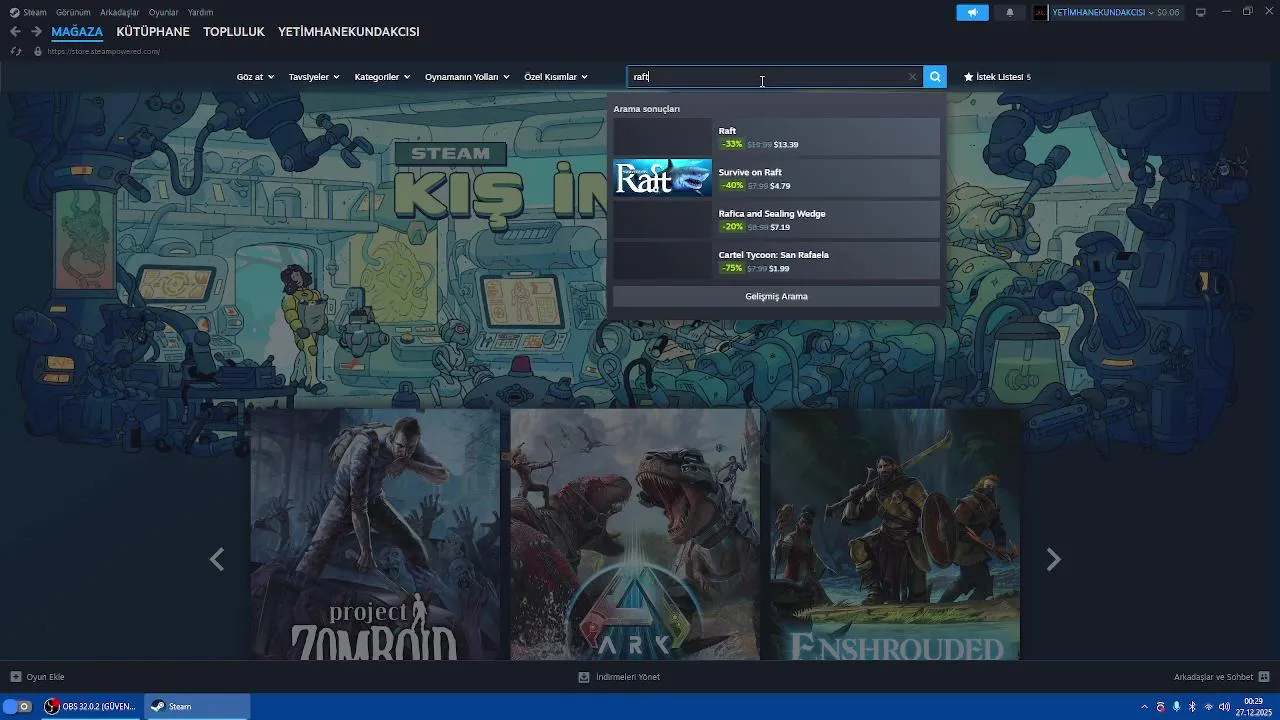This screenshot has width=1280, height=720.
Task: Switch to the KÜTÜPHANE tab
Action: point(153,32)
